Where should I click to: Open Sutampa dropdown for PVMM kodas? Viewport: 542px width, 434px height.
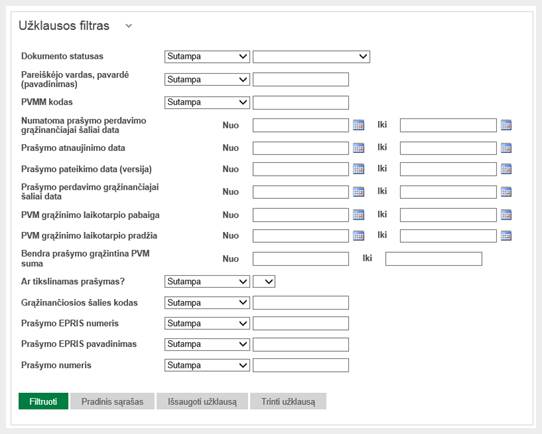pyautogui.click(x=207, y=102)
